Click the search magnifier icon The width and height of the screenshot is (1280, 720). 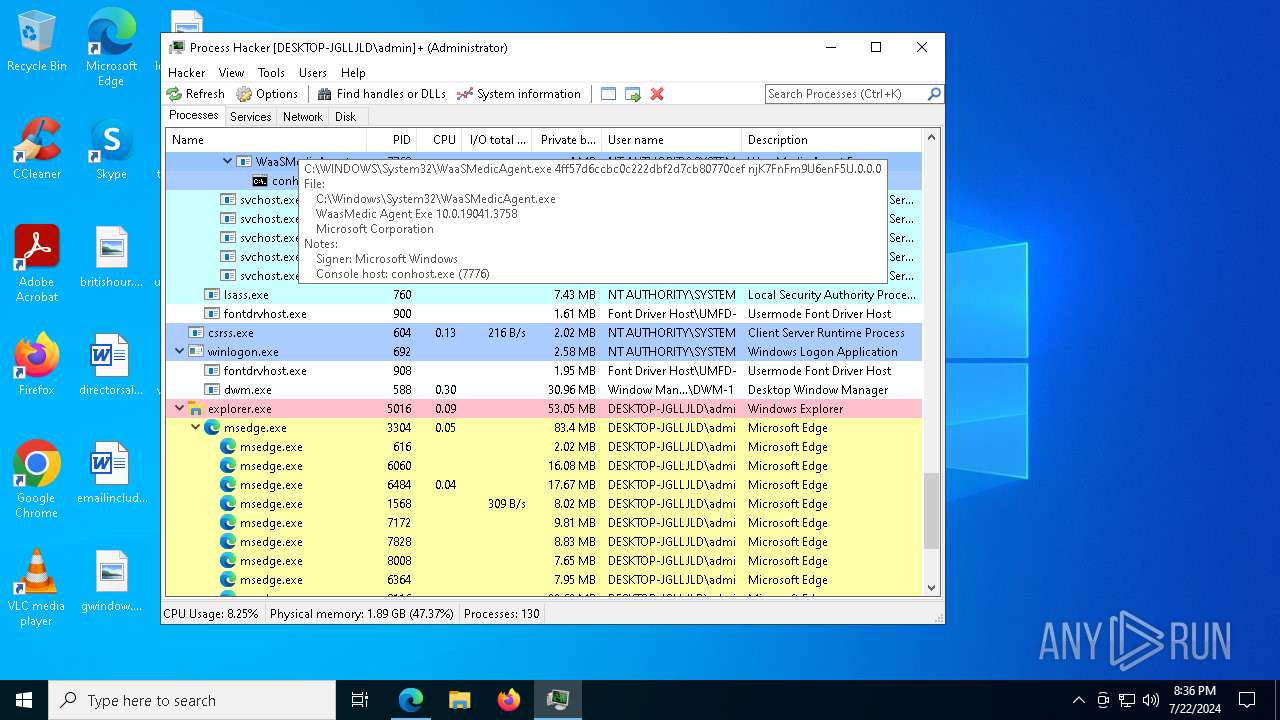click(934, 94)
